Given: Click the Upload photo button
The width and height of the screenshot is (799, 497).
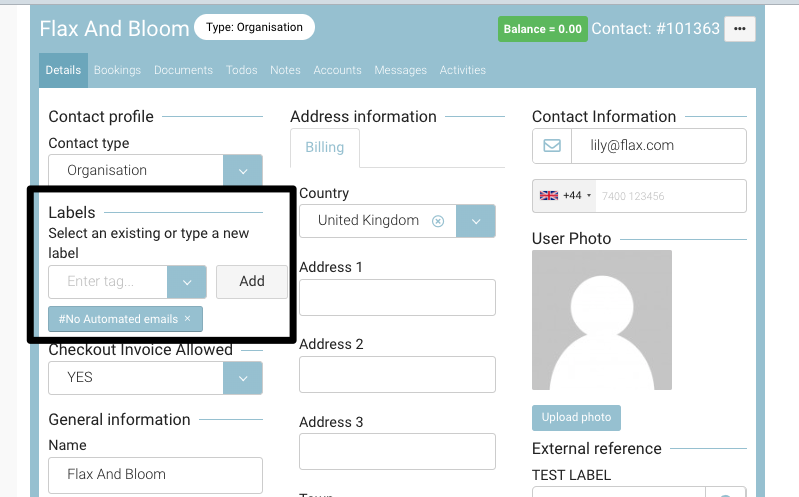Looking at the screenshot, I should [x=576, y=417].
